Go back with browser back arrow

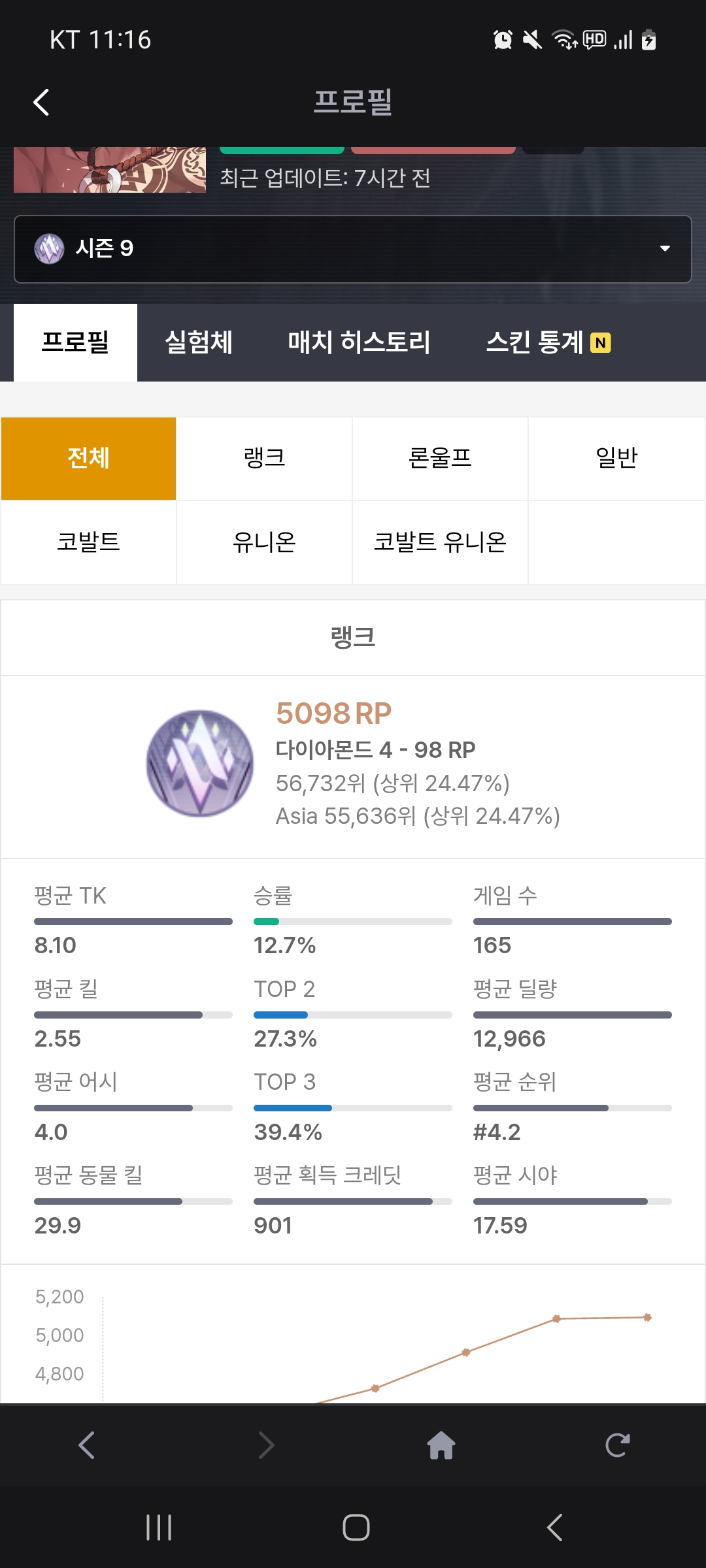tap(87, 1445)
